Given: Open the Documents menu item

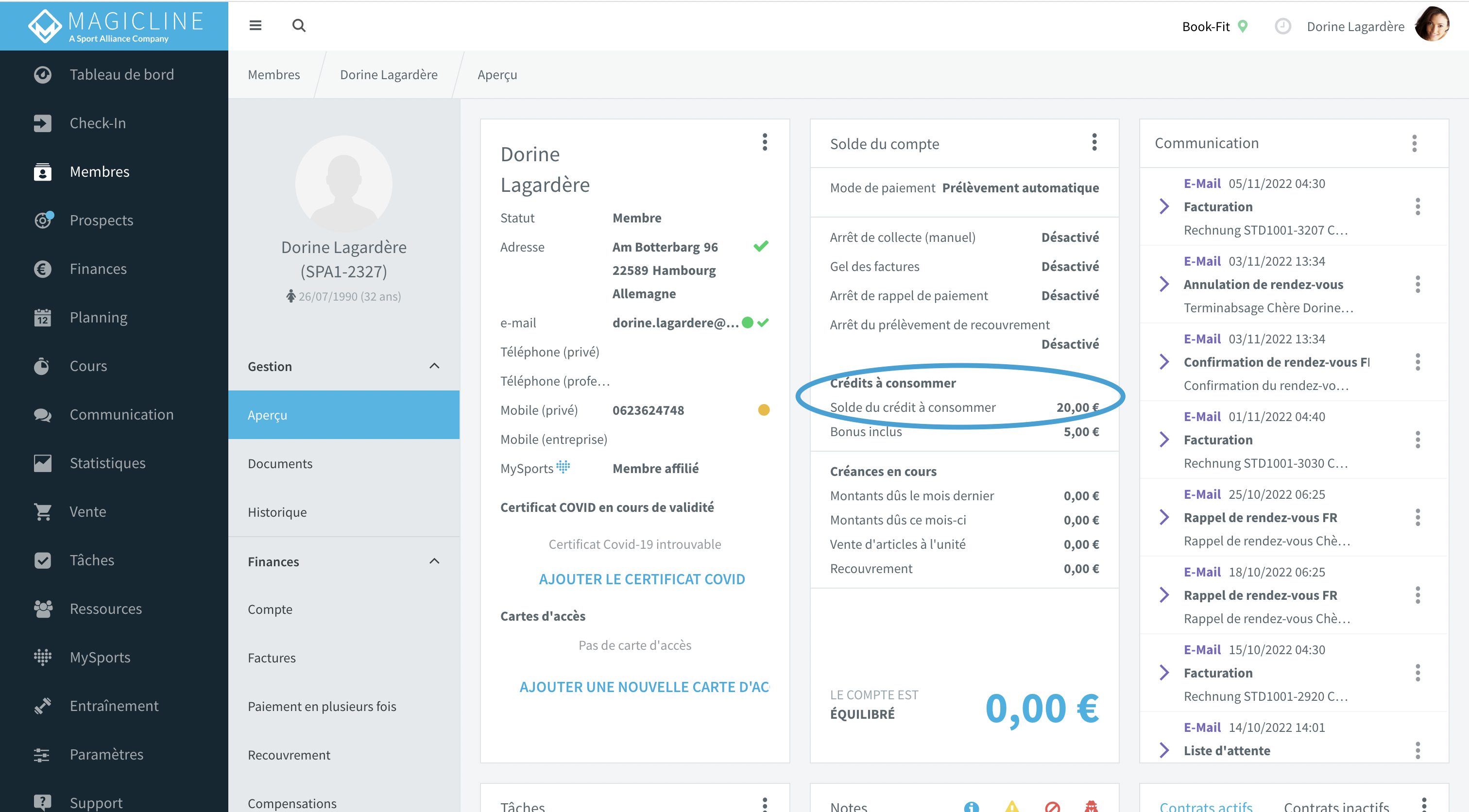Looking at the screenshot, I should coord(344,463).
